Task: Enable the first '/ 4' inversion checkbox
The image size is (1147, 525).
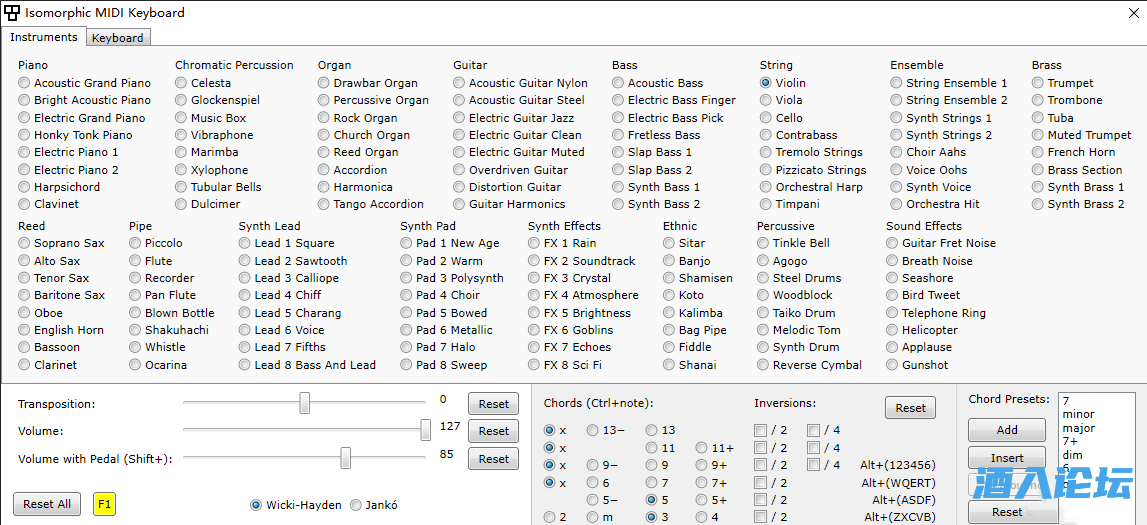Action: click(x=814, y=431)
